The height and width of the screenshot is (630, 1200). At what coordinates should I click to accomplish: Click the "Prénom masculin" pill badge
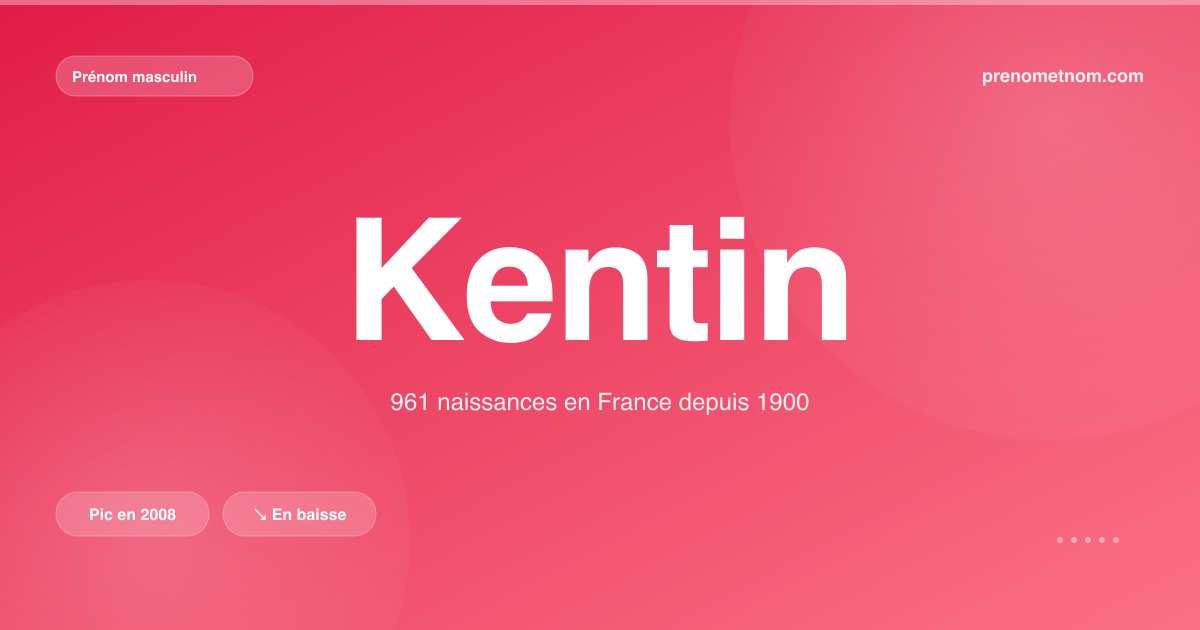click(x=154, y=76)
